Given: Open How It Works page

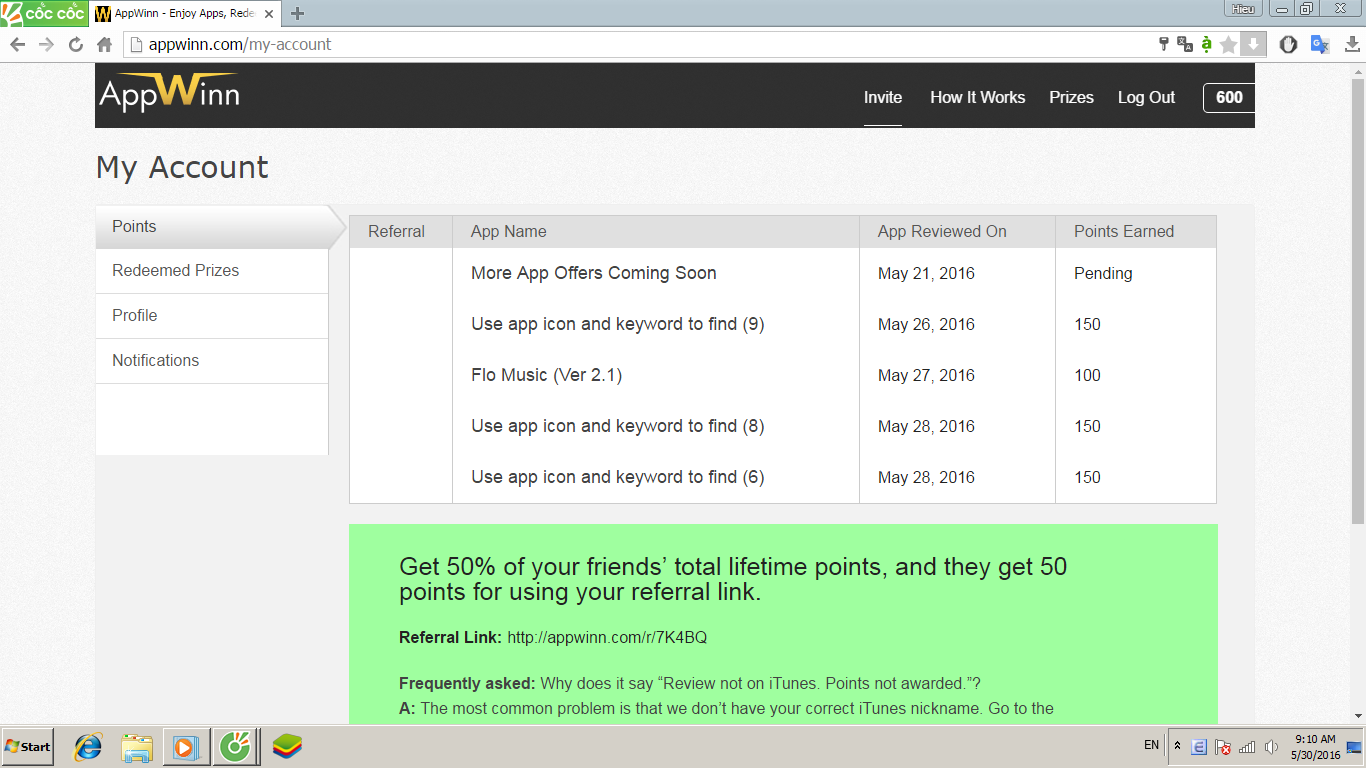Looking at the screenshot, I should point(978,97).
